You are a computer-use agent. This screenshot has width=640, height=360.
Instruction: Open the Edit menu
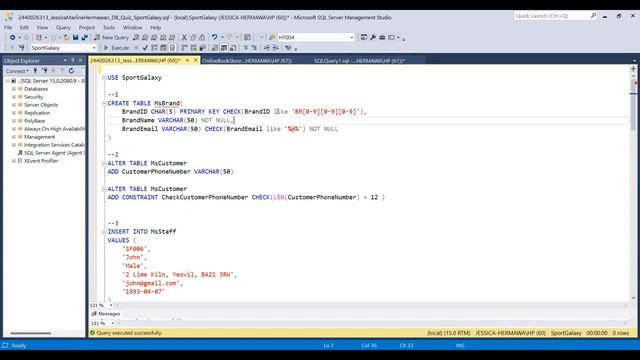tap(24, 27)
